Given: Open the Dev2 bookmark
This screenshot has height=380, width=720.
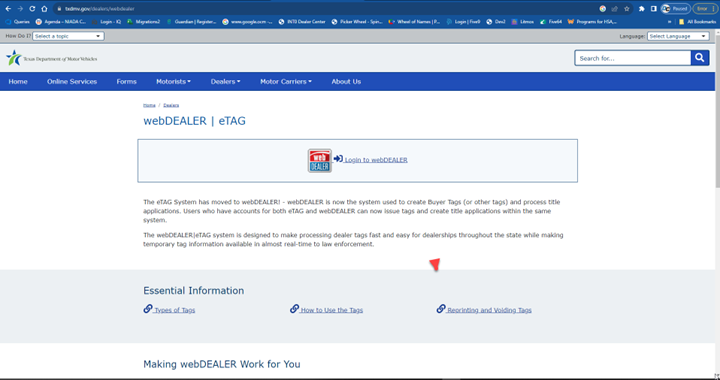Looking at the screenshot, I should coord(496,22).
